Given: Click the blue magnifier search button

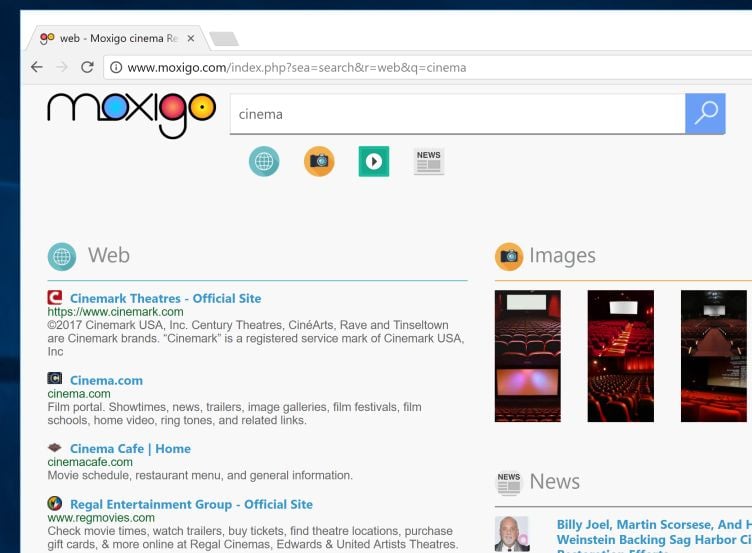Looking at the screenshot, I should pos(705,114).
